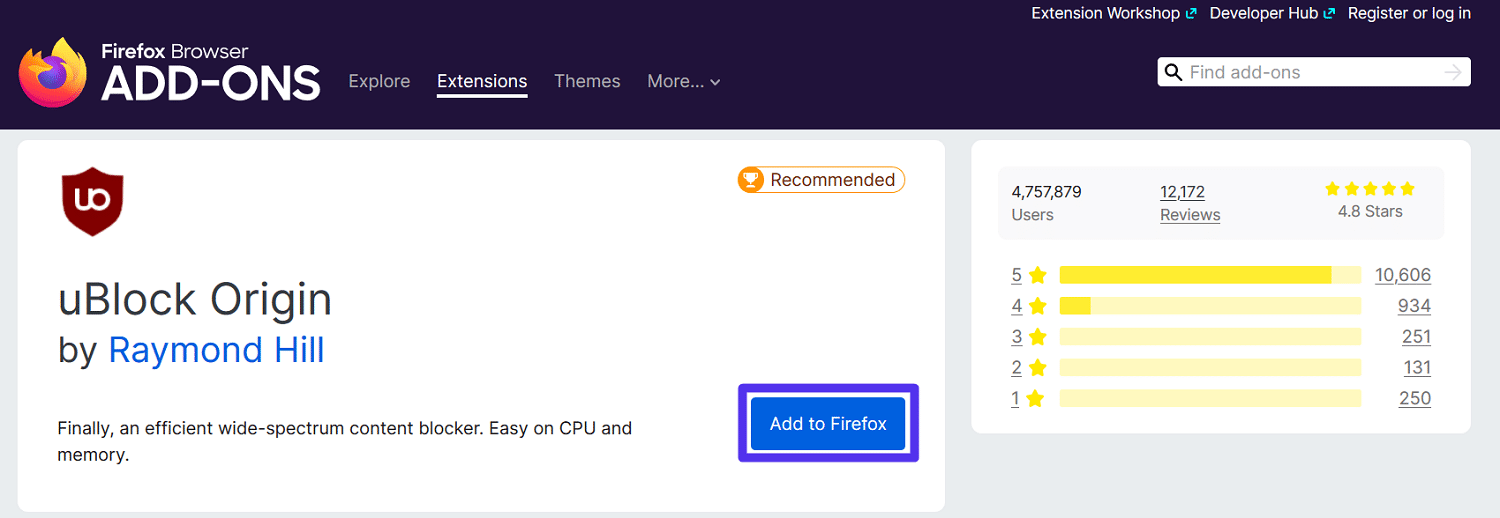
Task: Click the 5-star rating bar
Action: [x=1210, y=275]
